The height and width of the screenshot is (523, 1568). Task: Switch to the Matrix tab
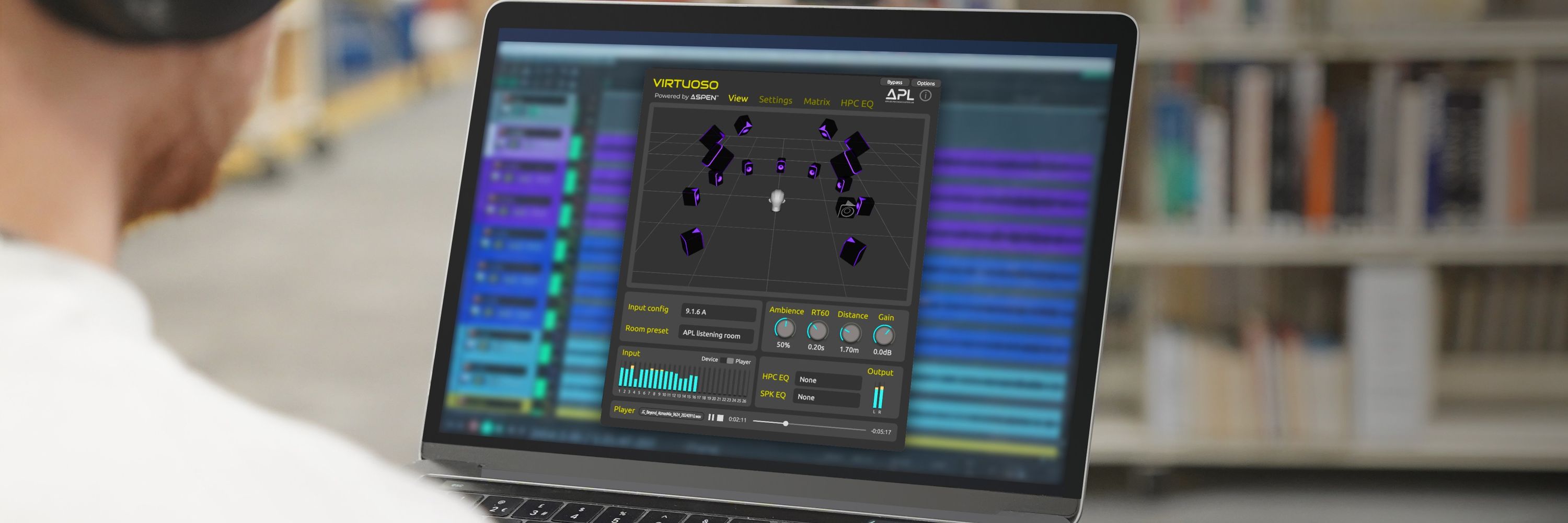click(x=816, y=101)
